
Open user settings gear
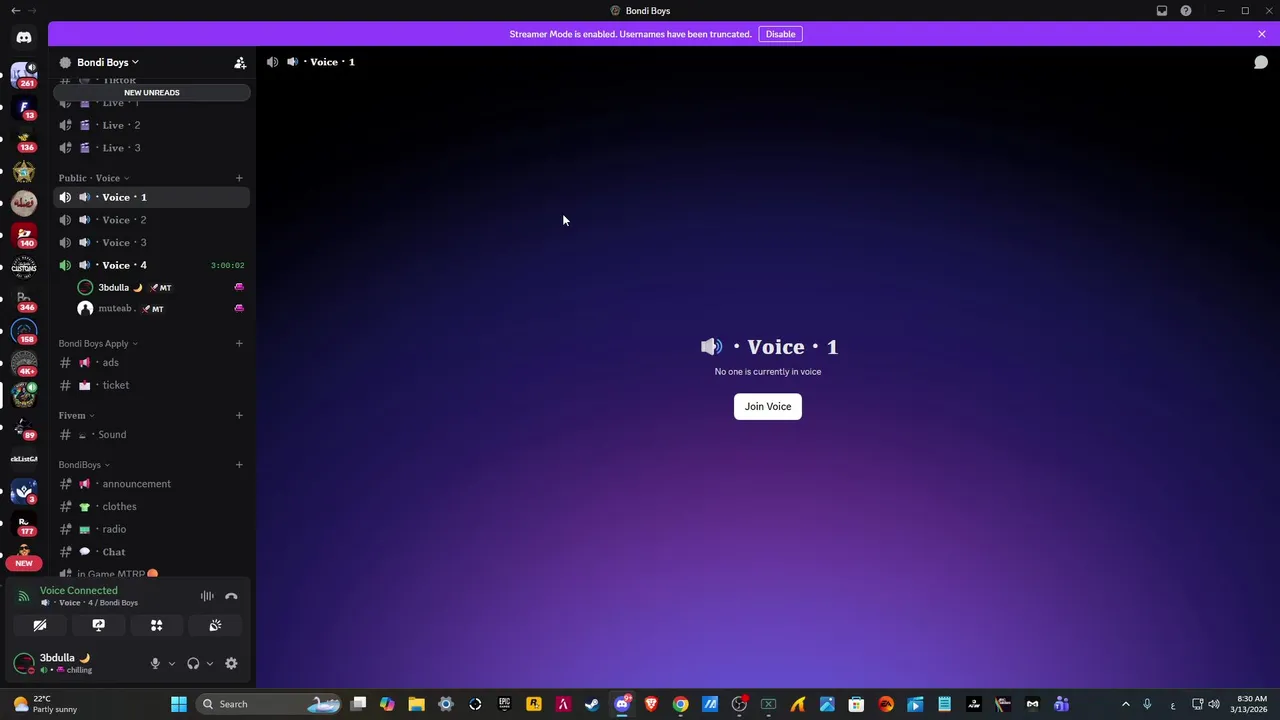tap(231, 663)
